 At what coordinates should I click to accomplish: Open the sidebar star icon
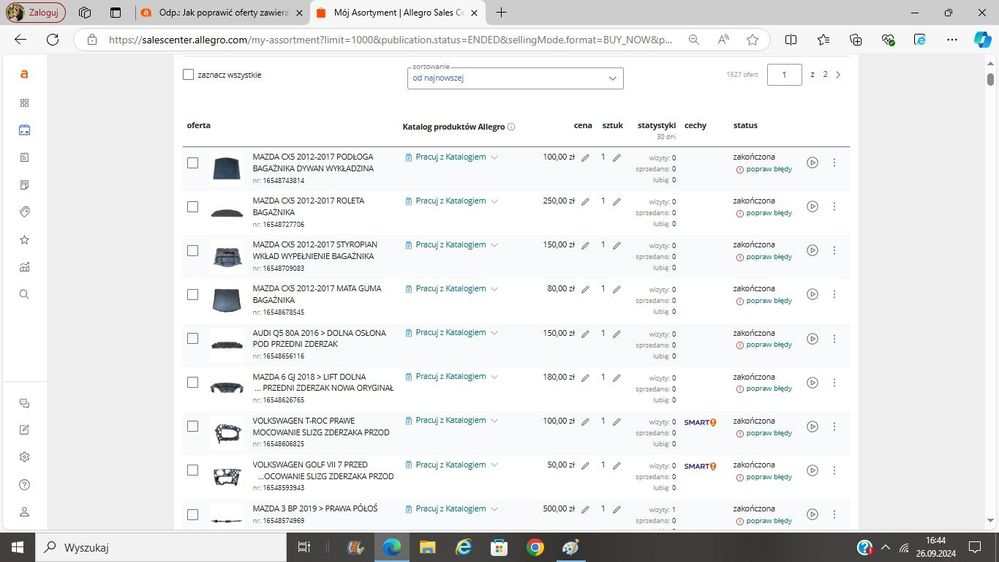24,240
